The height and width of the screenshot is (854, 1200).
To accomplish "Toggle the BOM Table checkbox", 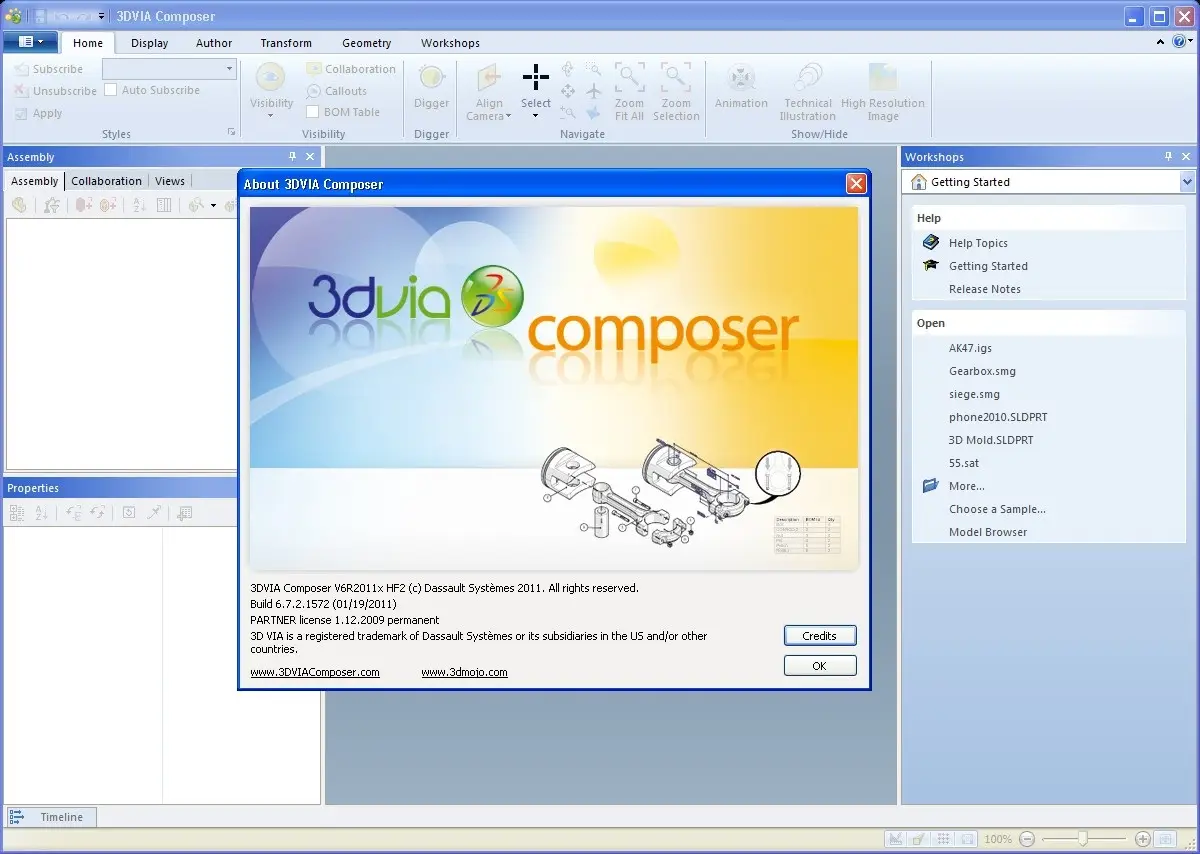I will point(313,112).
